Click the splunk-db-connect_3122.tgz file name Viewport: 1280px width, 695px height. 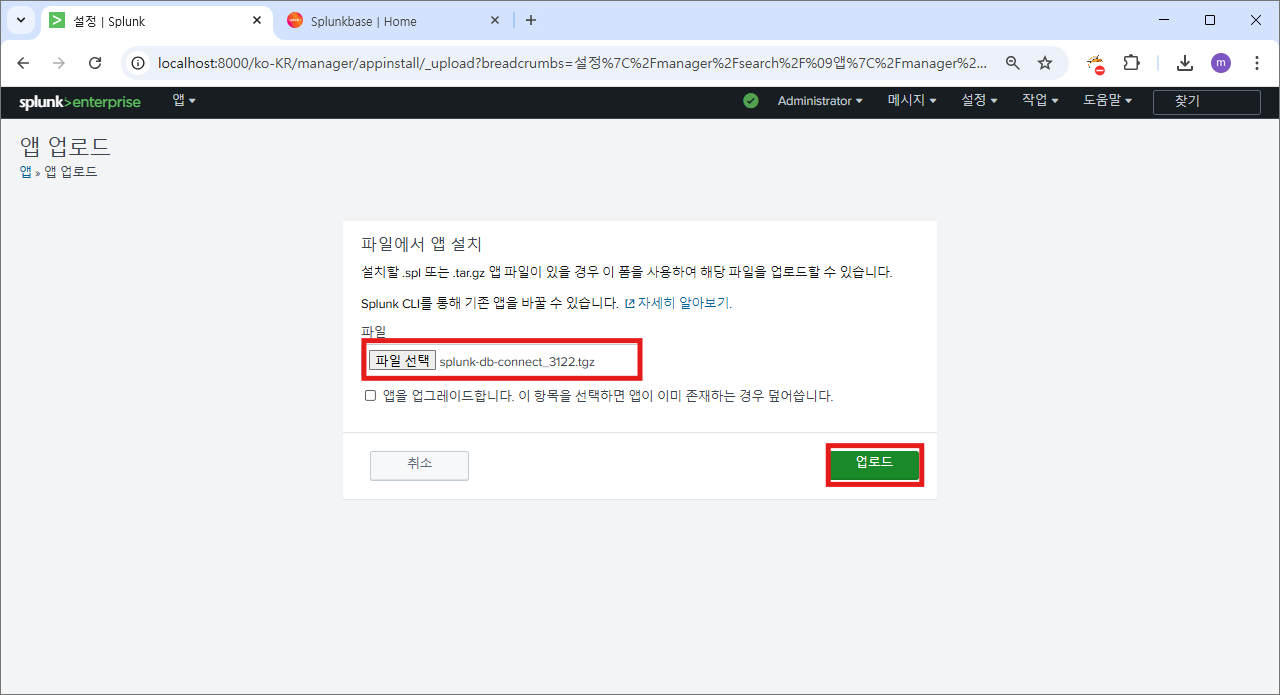517,362
